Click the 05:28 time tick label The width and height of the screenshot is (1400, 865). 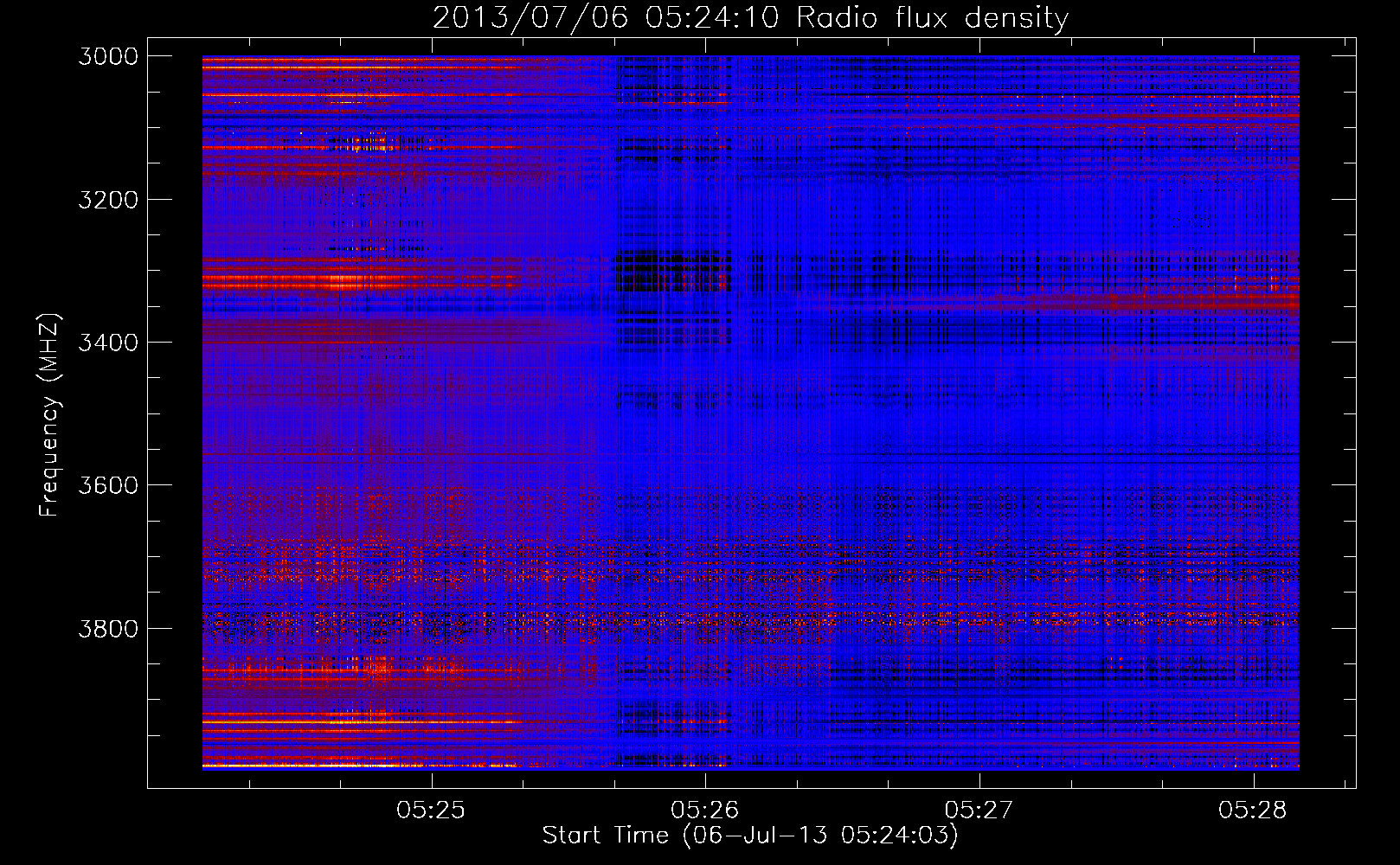point(1253,810)
